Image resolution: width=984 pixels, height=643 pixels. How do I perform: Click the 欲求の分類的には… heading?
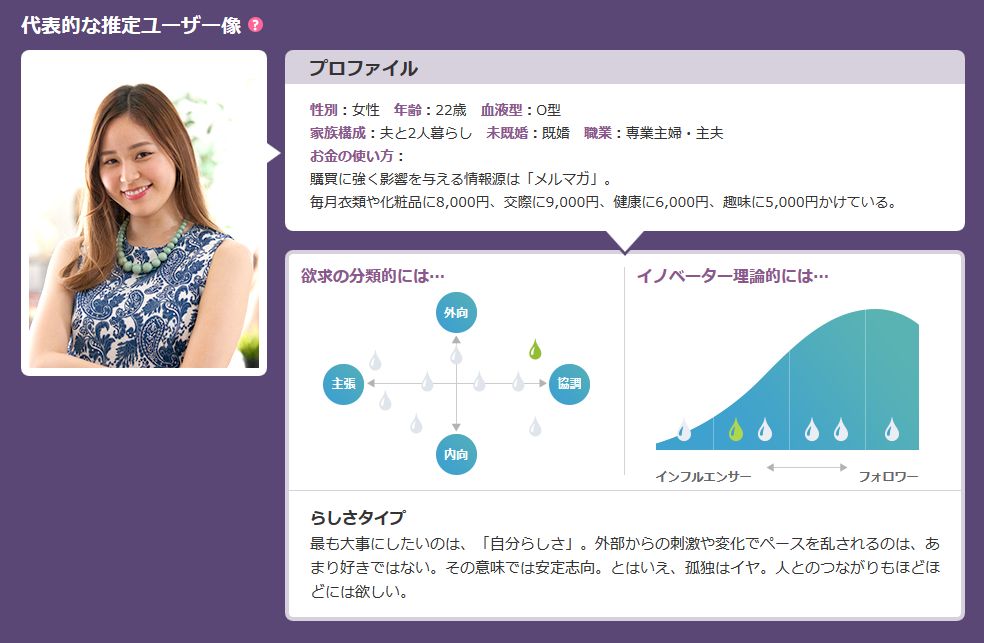tap(373, 276)
